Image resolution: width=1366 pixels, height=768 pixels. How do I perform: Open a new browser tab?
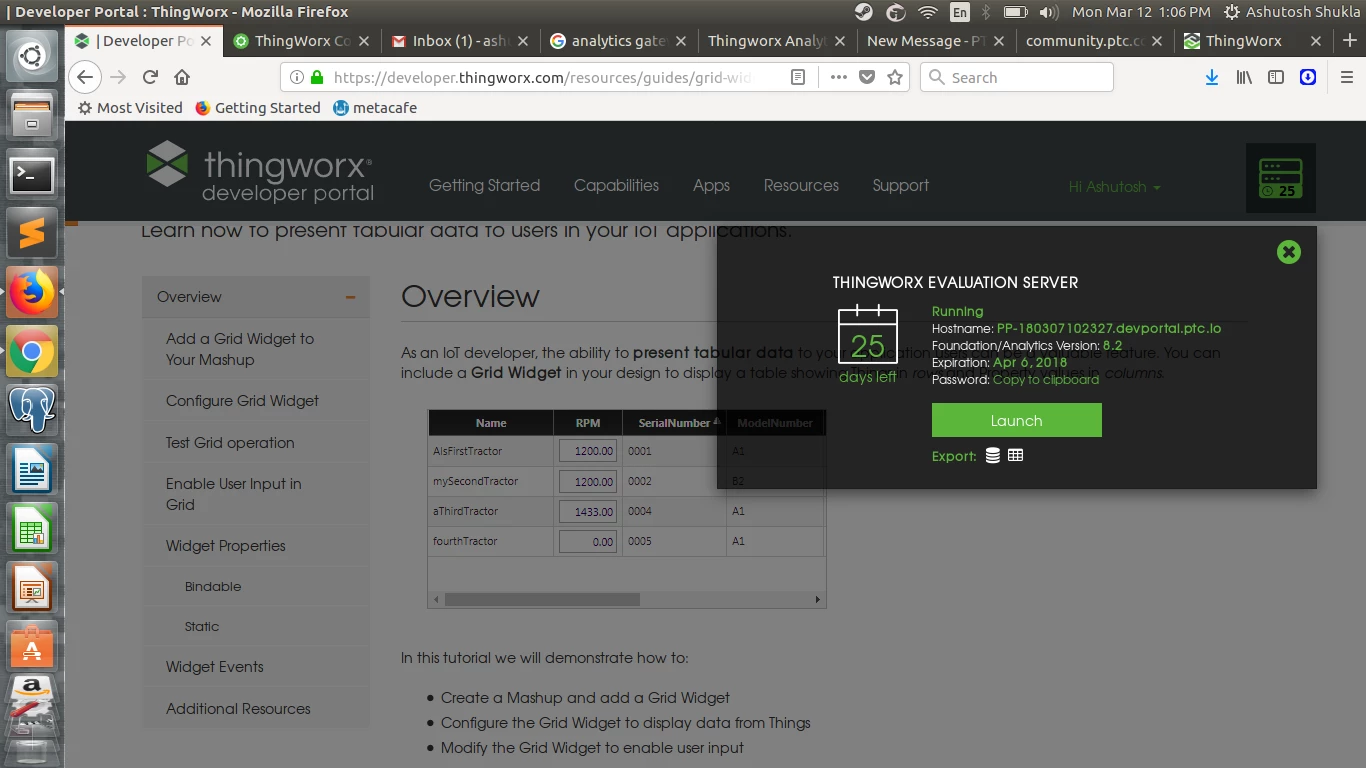pos(1349,41)
